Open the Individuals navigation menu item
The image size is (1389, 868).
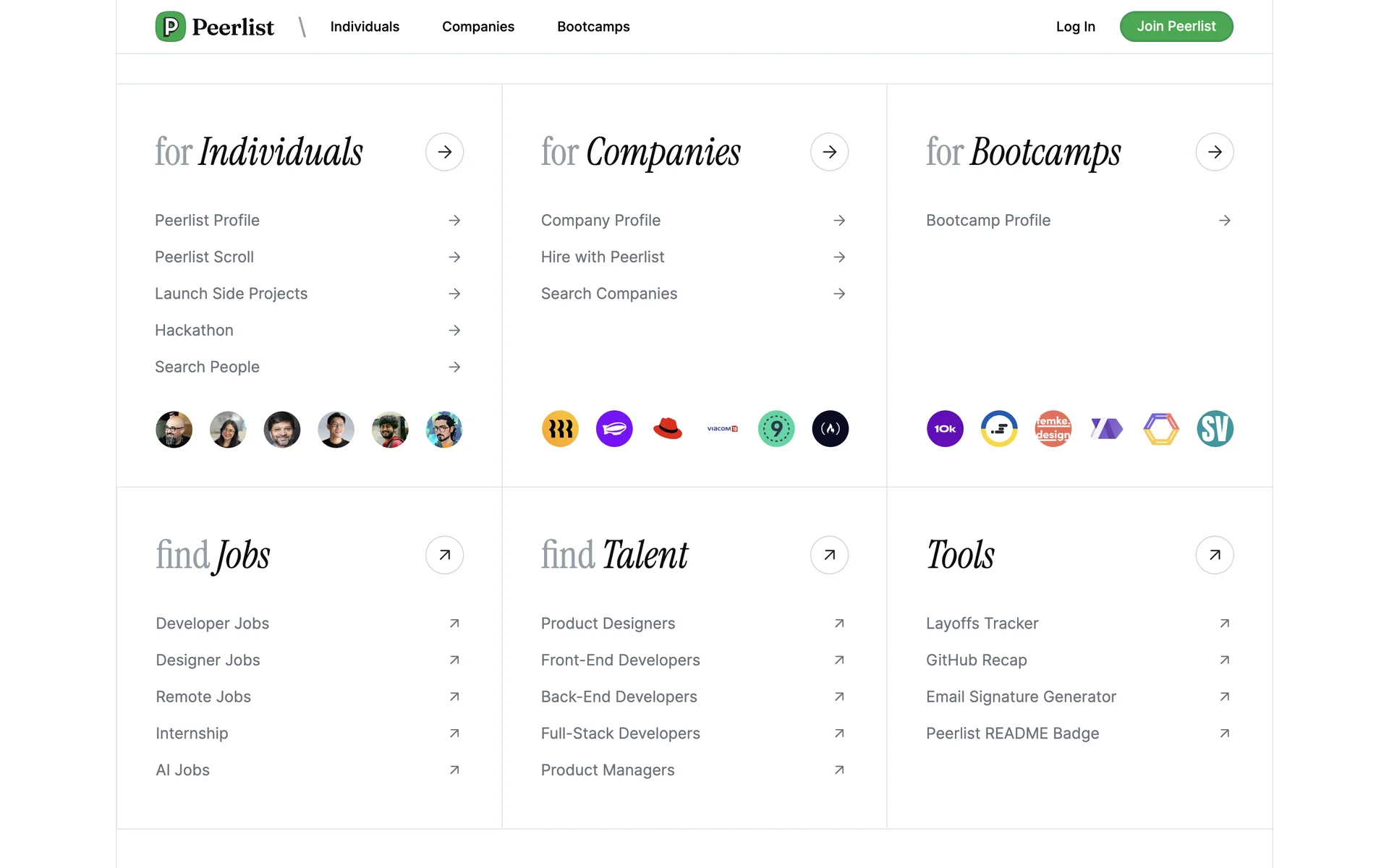(x=365, y=27)
